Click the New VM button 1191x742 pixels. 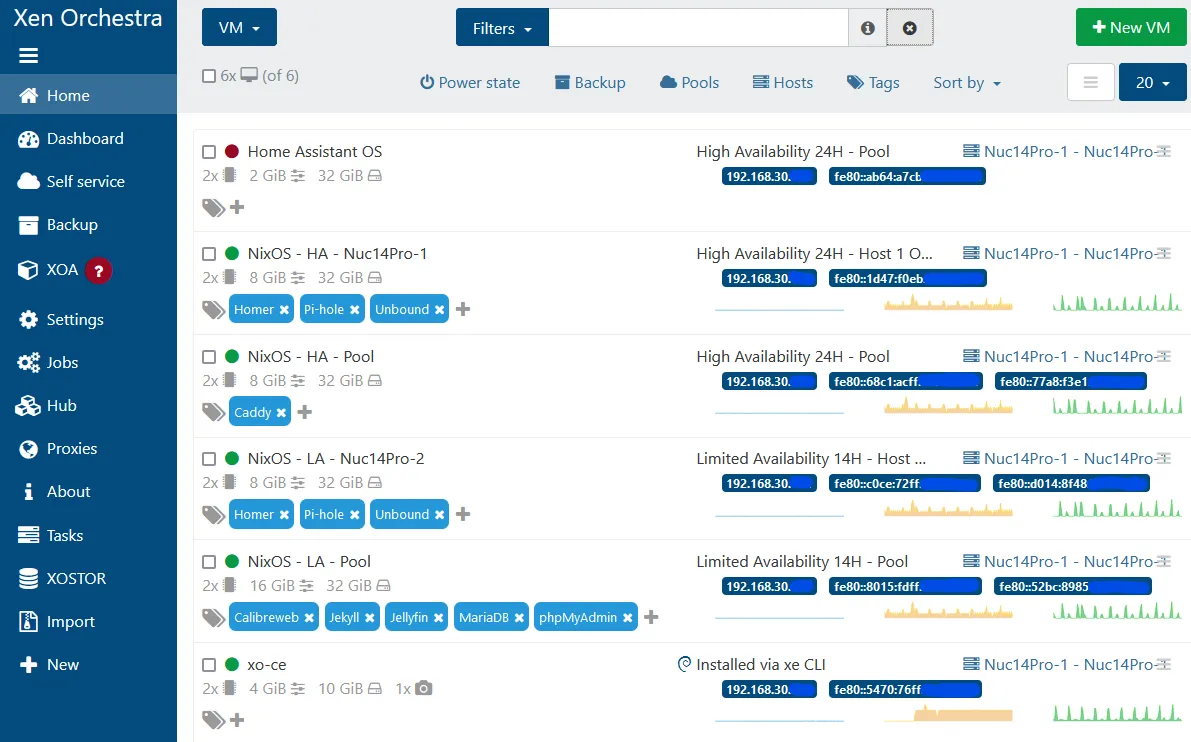1131,28
